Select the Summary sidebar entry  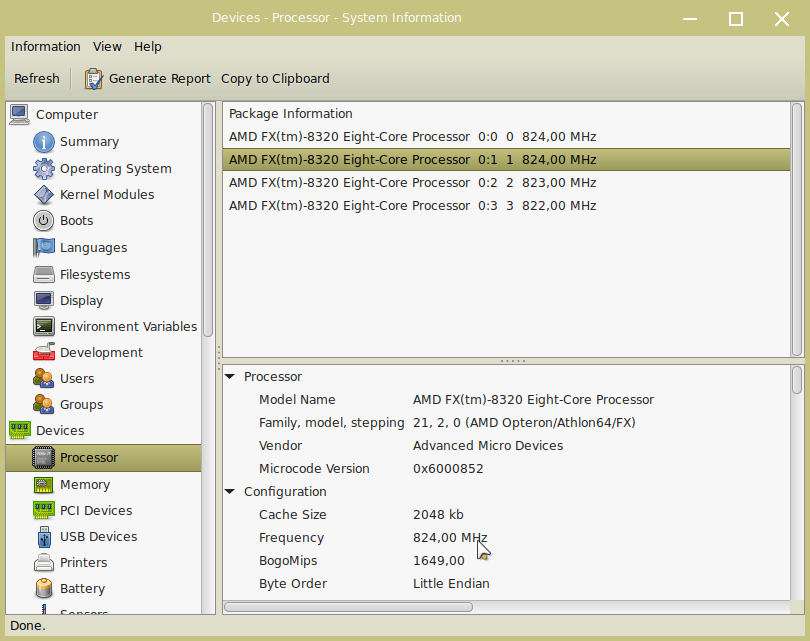click(103, 142)
